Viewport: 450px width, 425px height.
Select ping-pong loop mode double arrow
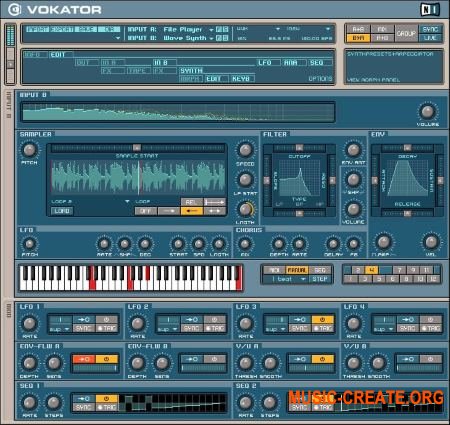pos(215,211)
